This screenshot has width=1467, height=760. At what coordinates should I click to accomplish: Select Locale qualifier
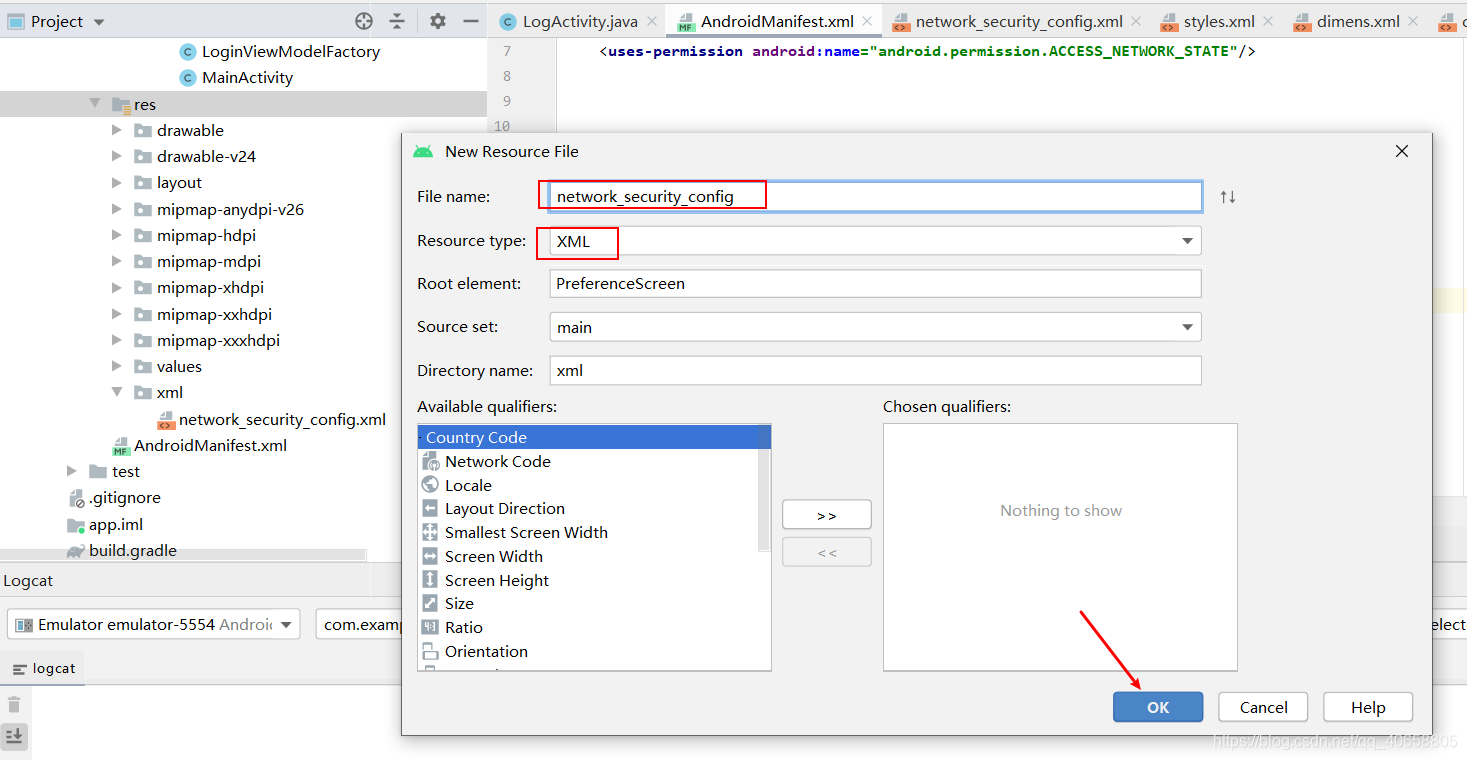[588, 485]
